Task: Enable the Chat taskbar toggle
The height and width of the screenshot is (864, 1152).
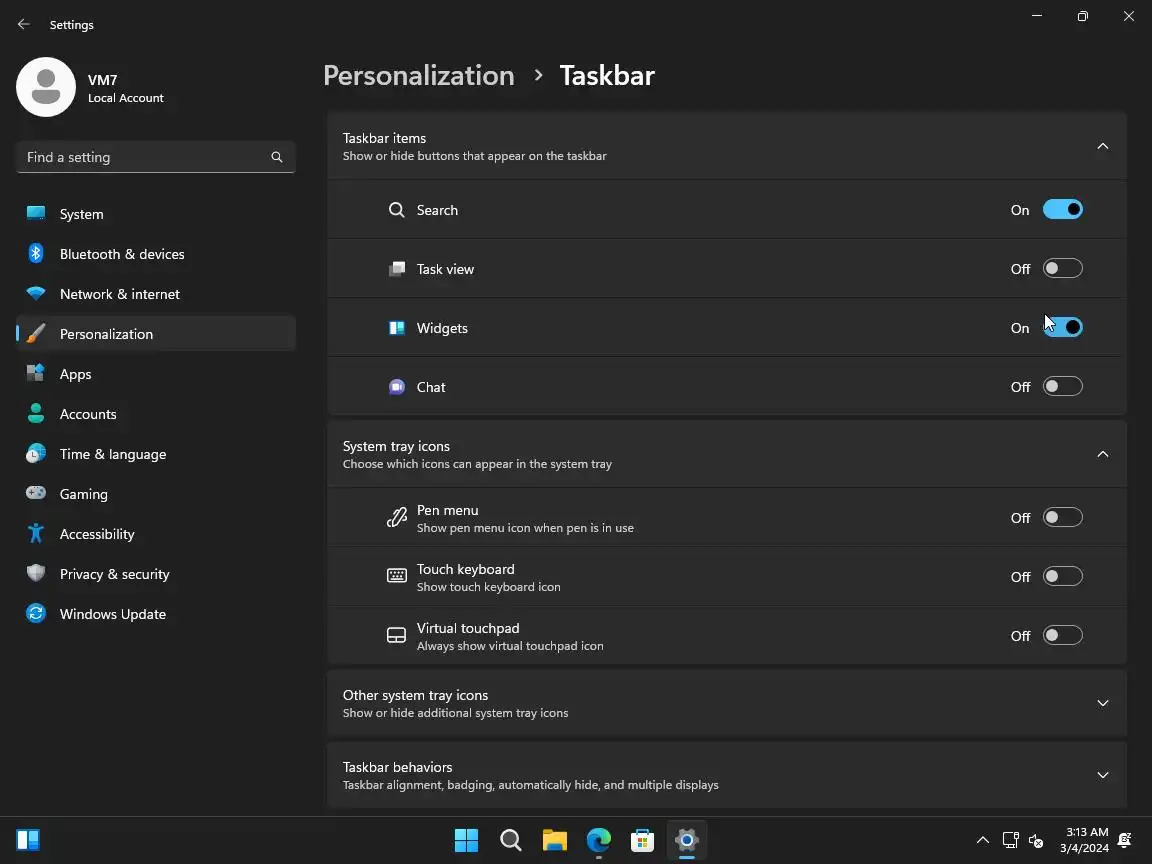Action: pyautogui.click(x=1062, y=386)
